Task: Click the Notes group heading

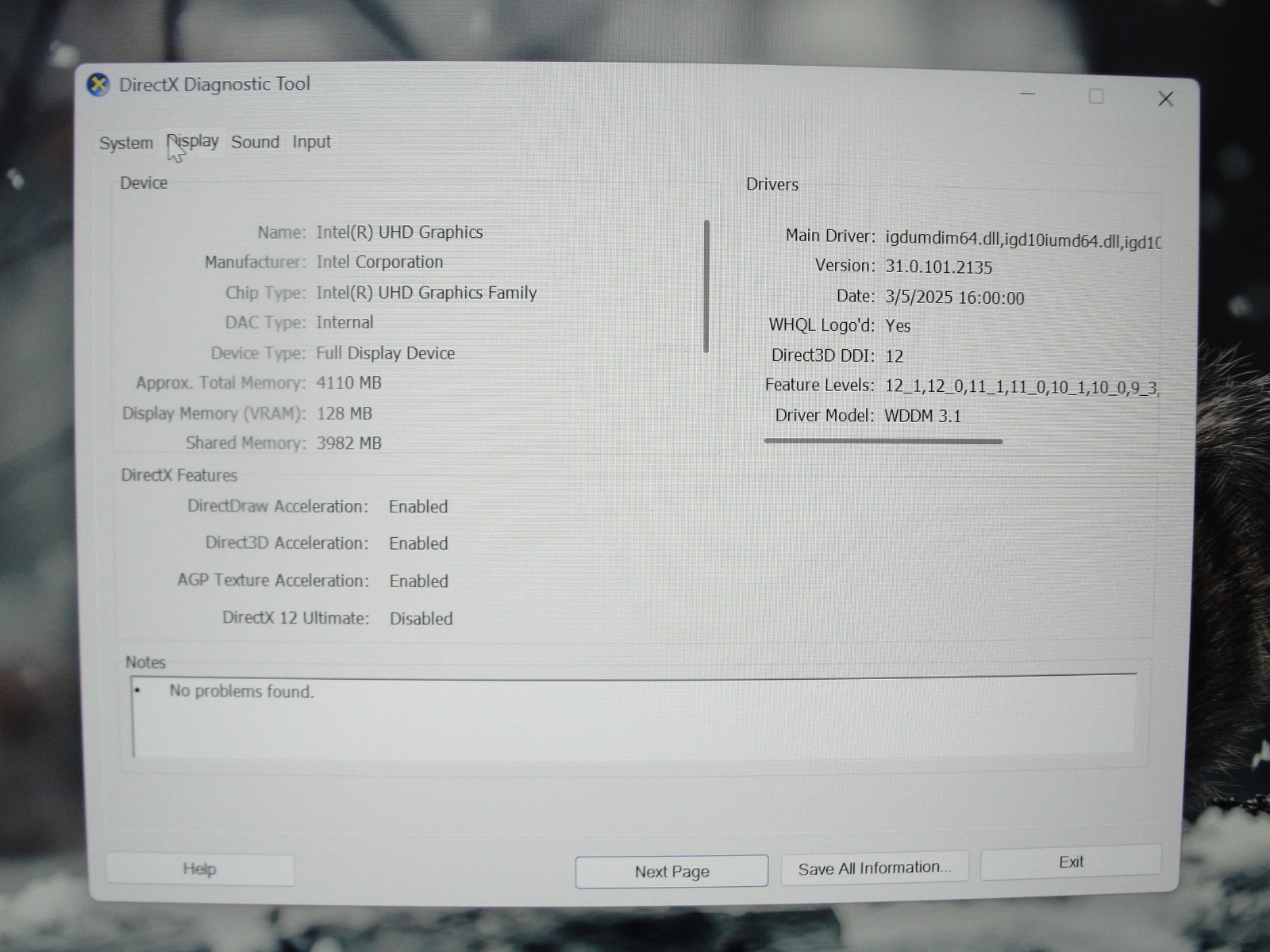Action: coord(145,662)
